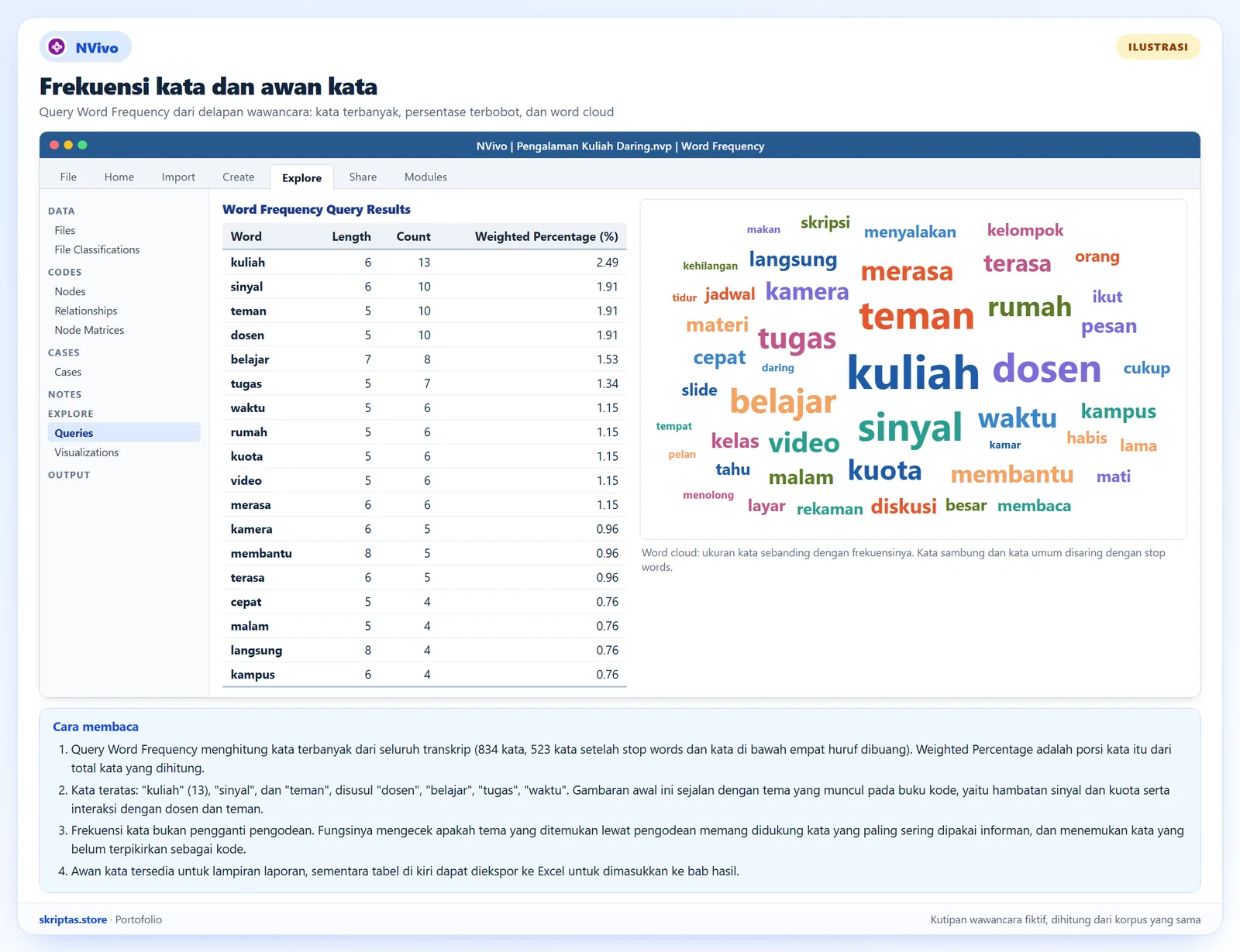The width and height of the screenshot is (1240, 952).
Task: Open Relationships in the sidebar
Action: tap(86, 311)
